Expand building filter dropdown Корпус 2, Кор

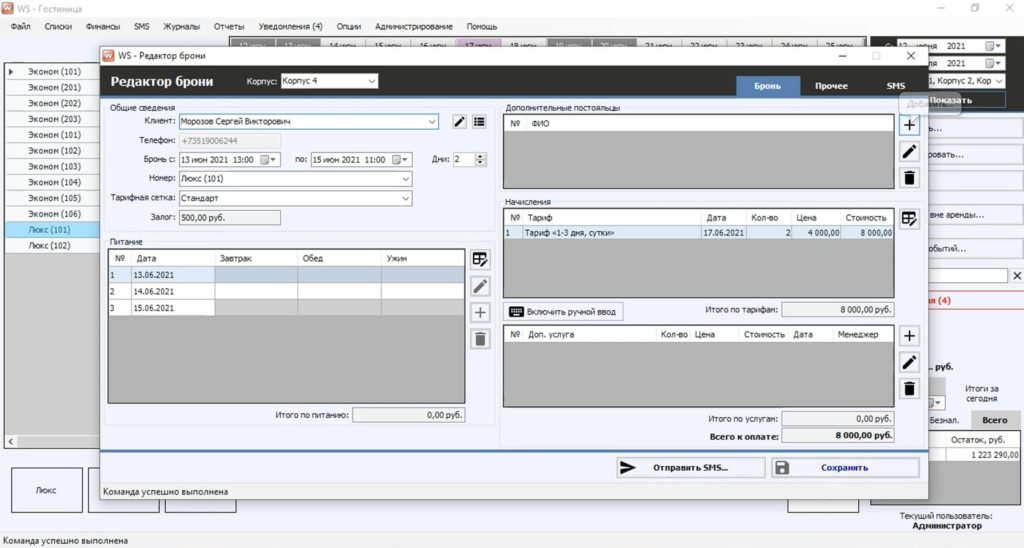[x=999, y=81]
